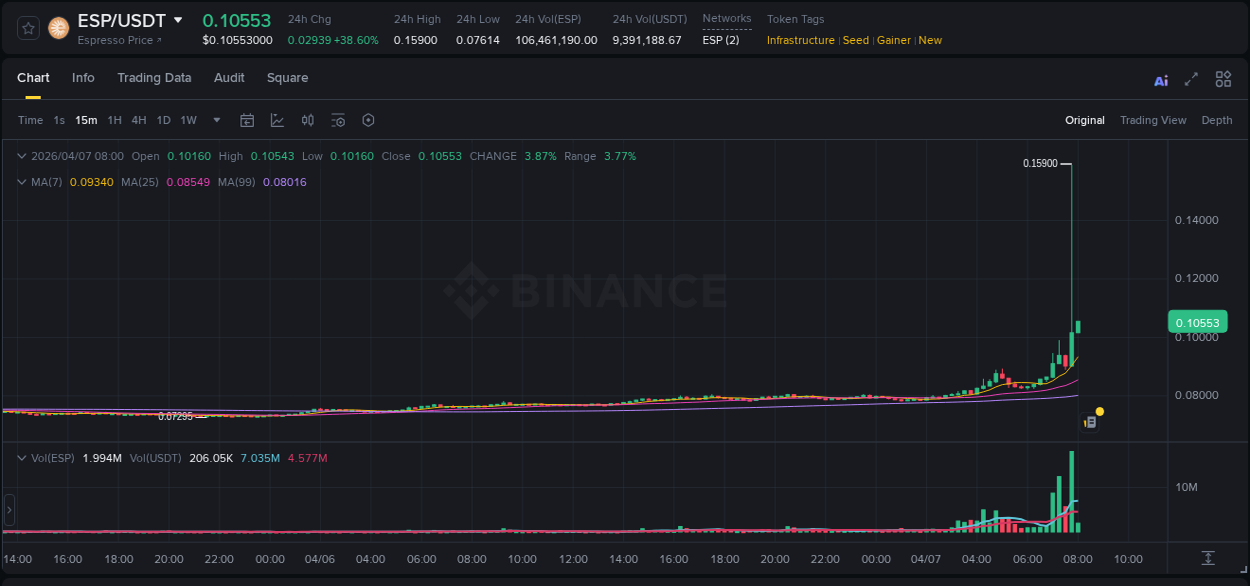Switch chart to 1D interval
Screen dimensions: 1250x586
pyautogui.click(x=162, y=119)
